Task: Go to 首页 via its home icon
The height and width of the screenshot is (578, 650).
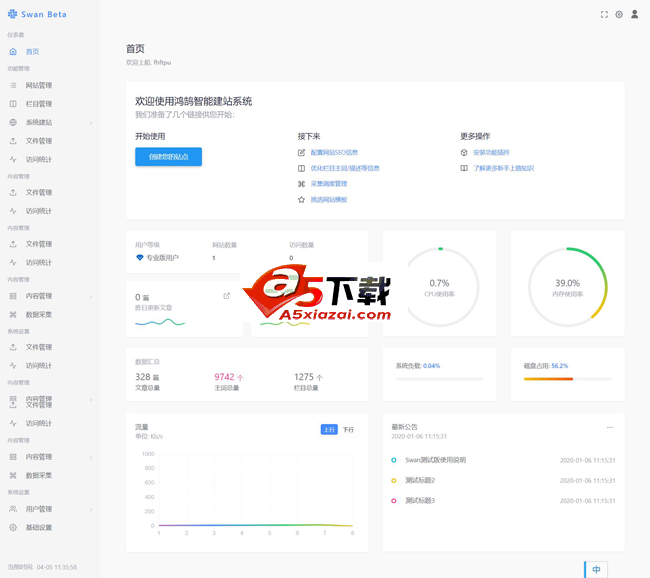Action: click(x=13, y=51)
